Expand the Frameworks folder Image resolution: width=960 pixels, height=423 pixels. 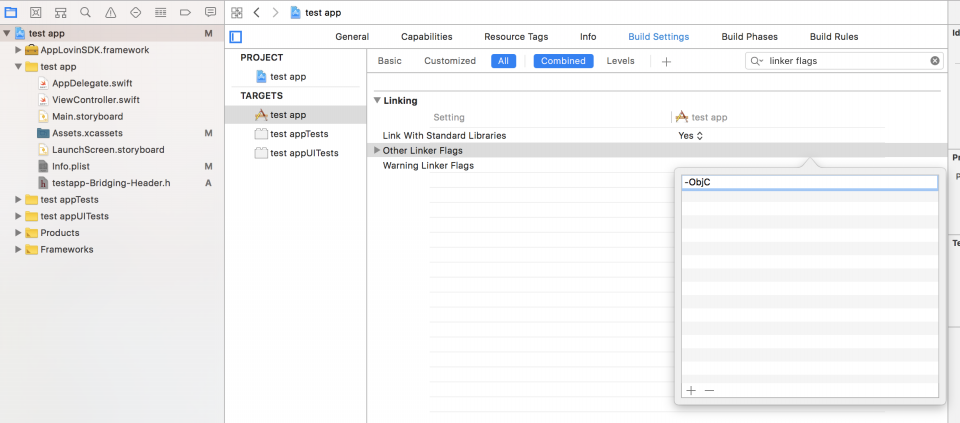18,249
